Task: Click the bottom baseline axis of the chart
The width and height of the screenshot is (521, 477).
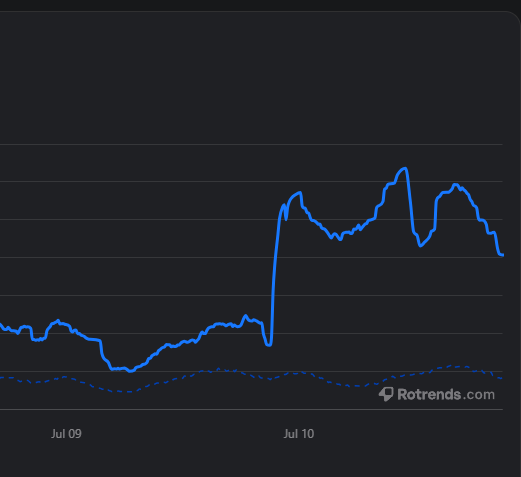Action: [x=251, y=409]
